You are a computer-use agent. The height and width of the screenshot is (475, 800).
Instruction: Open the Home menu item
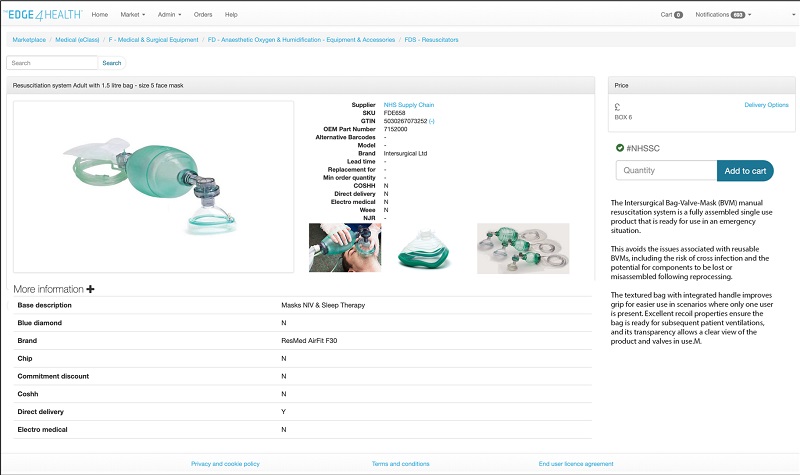tap(100, 15)
